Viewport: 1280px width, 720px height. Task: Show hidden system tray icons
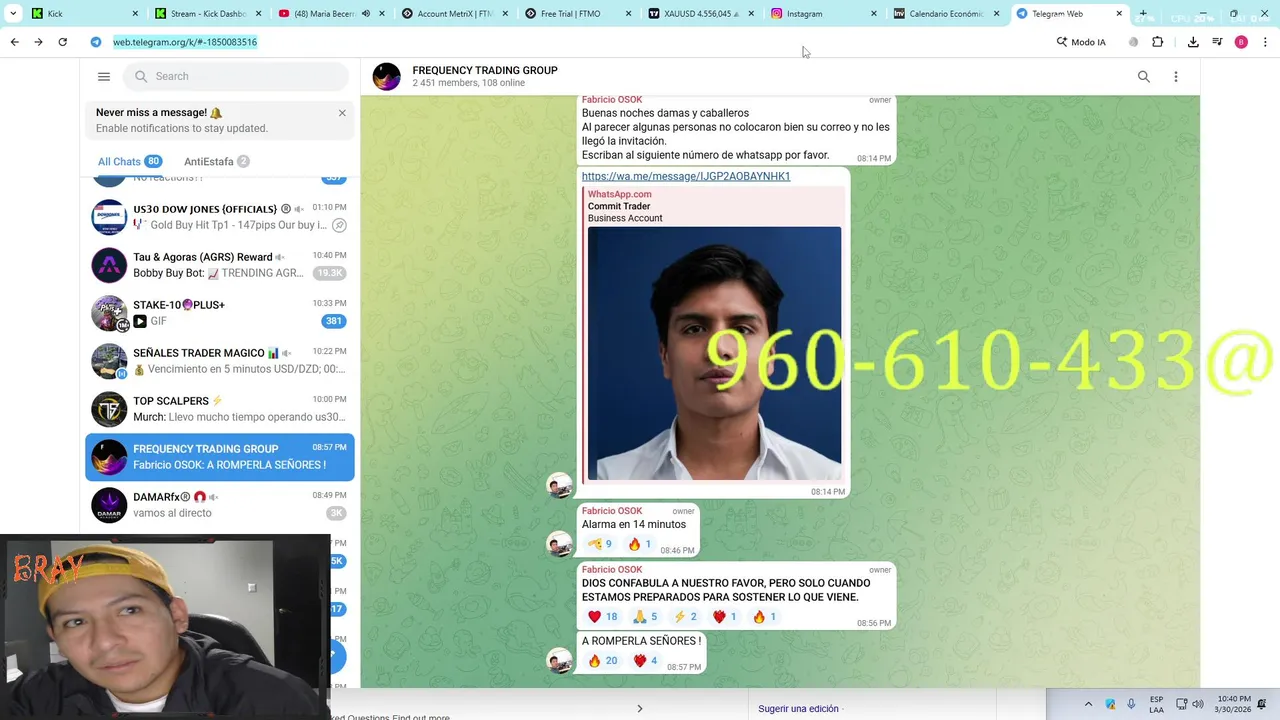pyautogui.click(x=1089, y=704)
